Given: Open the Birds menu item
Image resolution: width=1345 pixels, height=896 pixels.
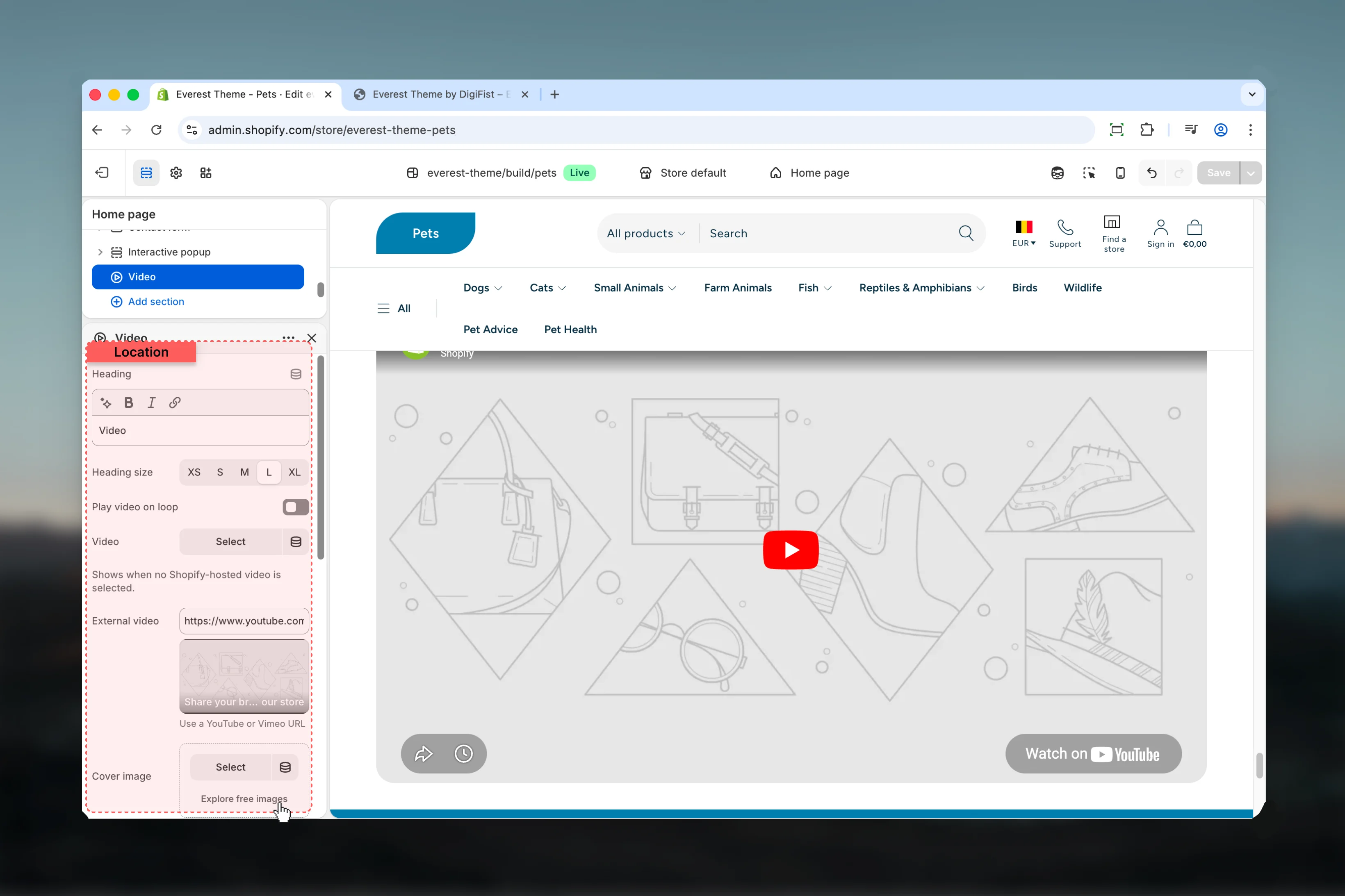Looking at the screenshot, I should 1024,287.
